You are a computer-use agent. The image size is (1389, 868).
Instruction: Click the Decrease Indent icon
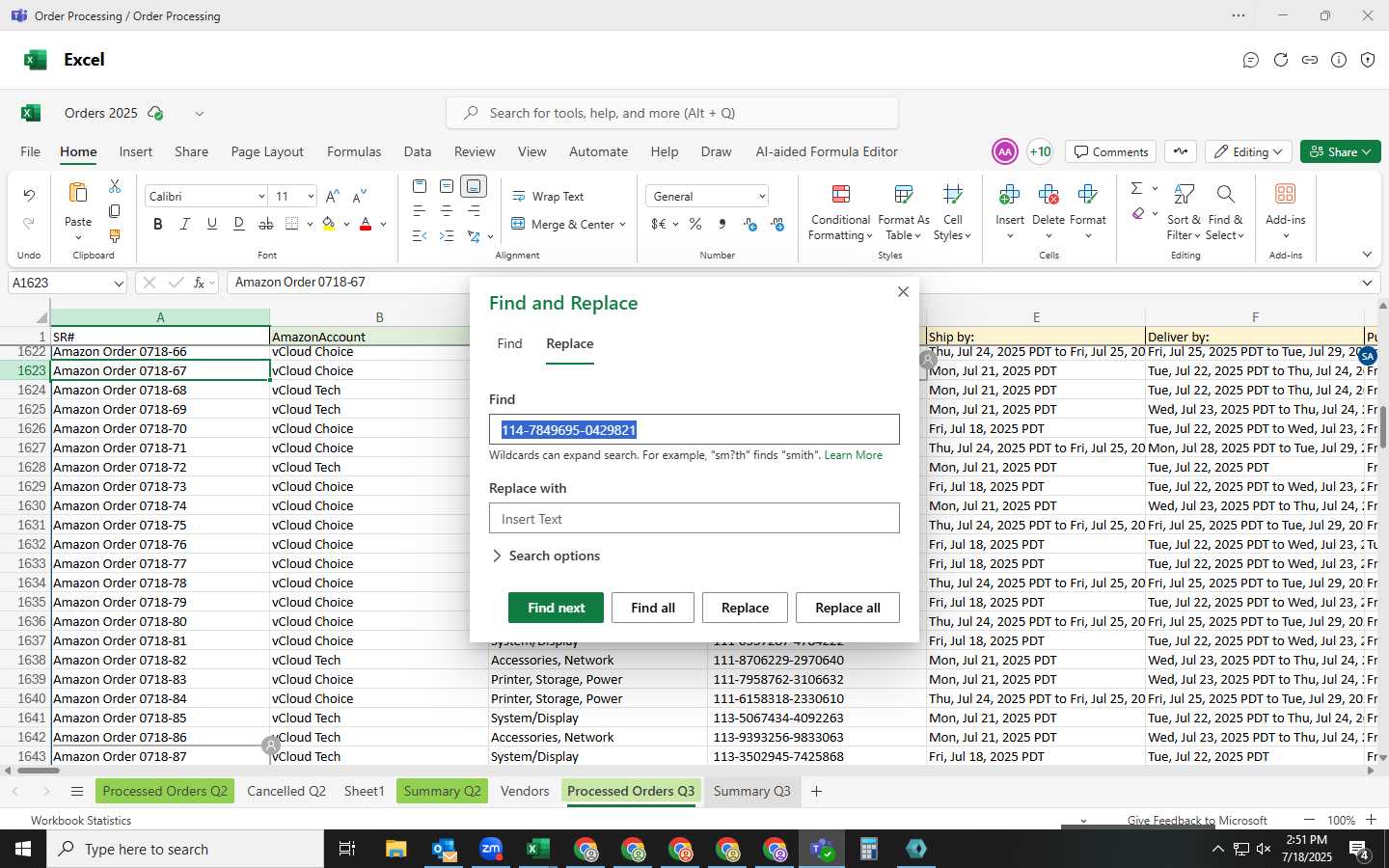click(419, 235)
